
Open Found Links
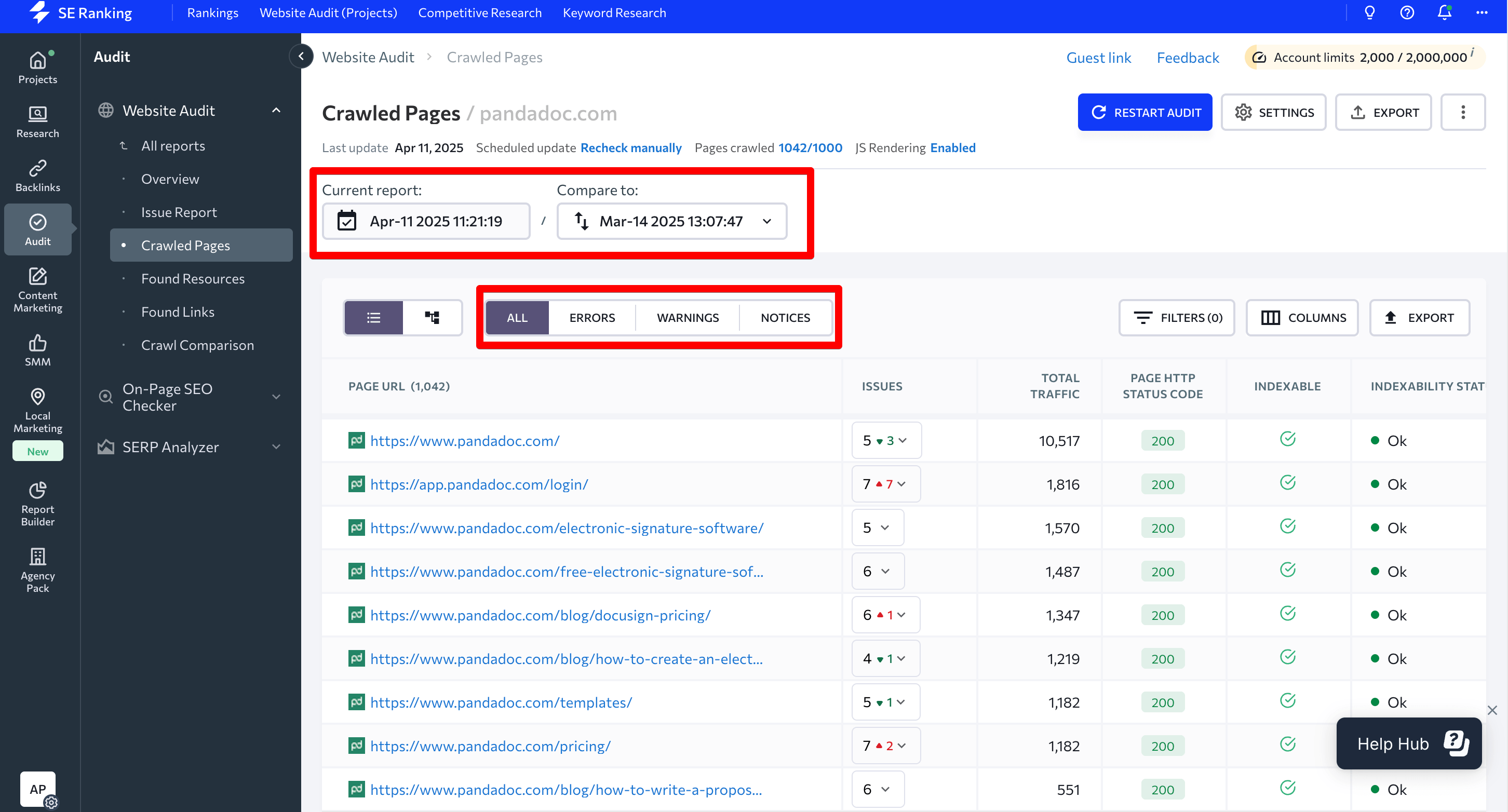click(178, 312)
